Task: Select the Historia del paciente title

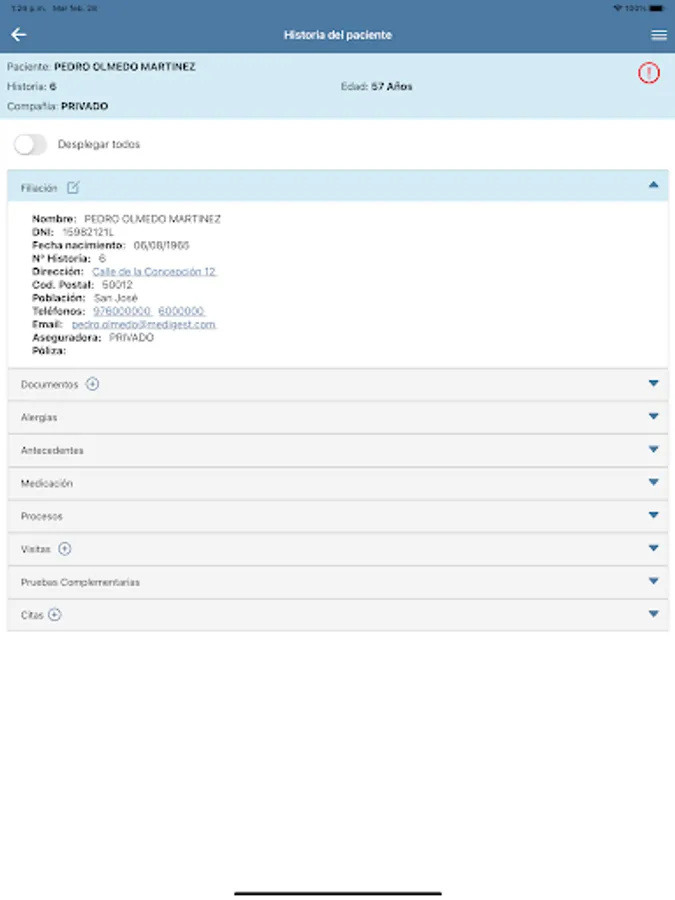Action: [x=338, y=35]
